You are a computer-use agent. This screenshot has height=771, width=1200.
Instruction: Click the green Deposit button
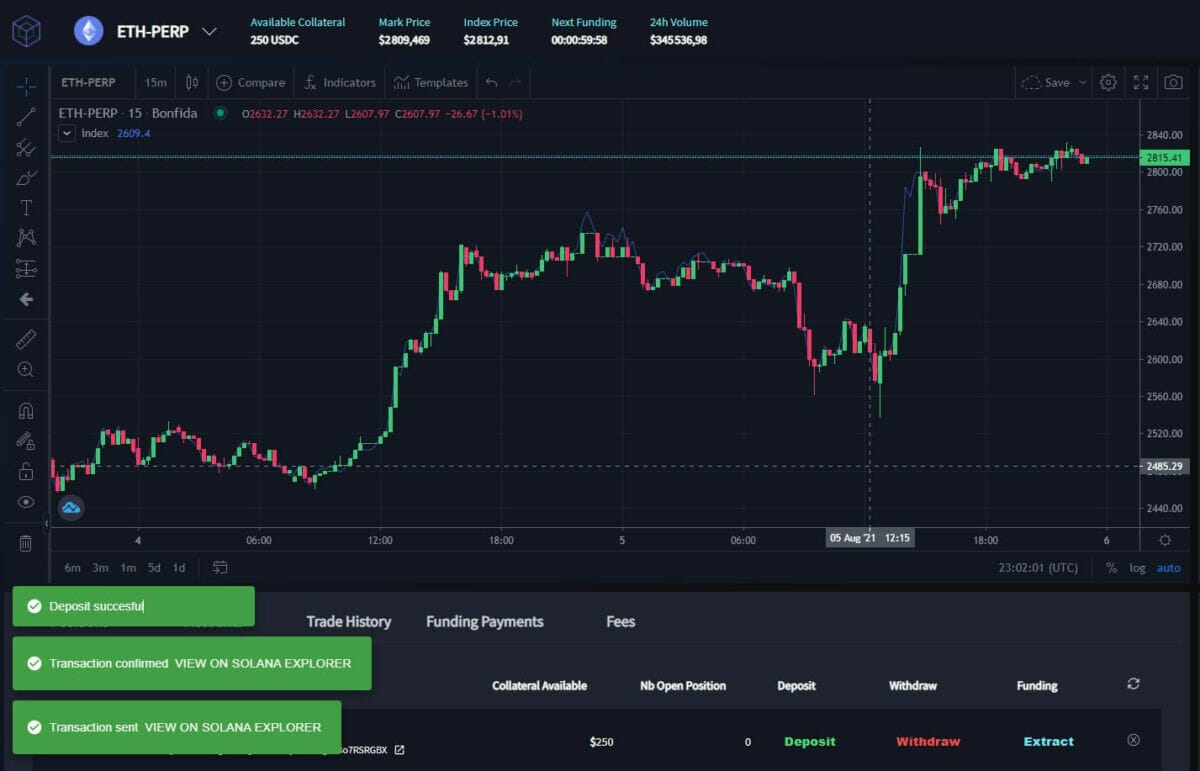810,742
